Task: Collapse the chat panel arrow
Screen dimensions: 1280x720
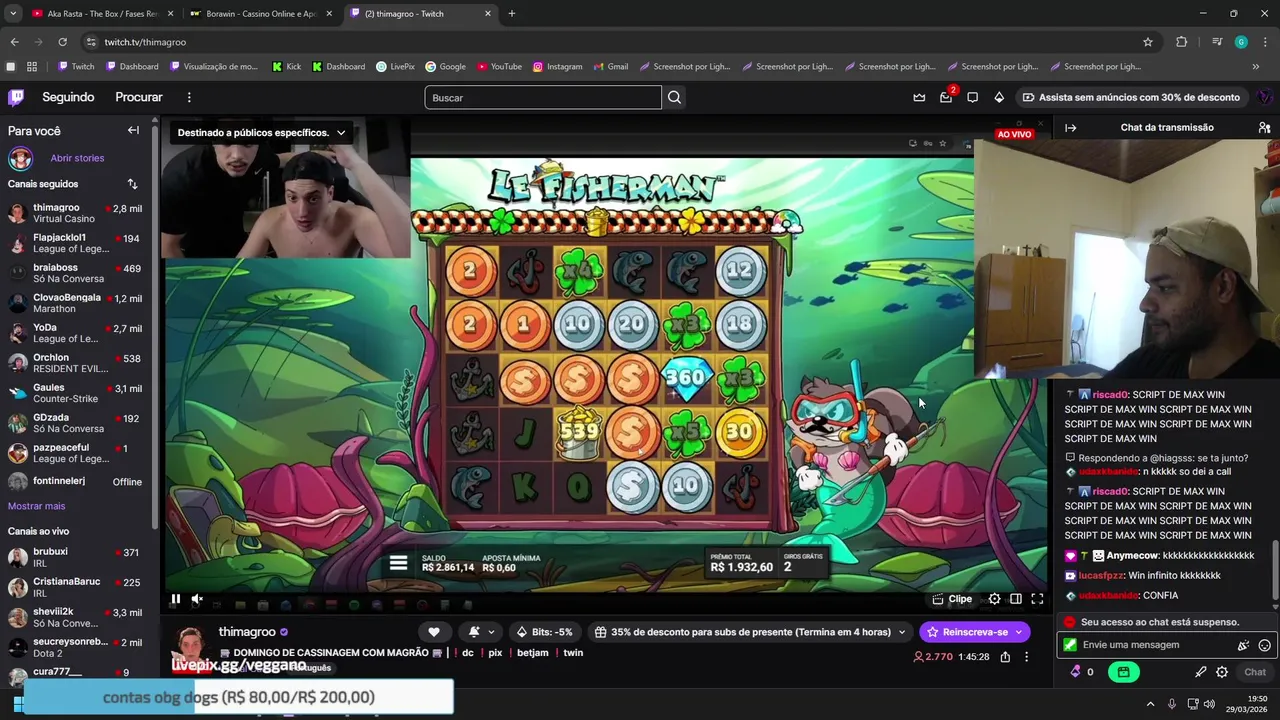Action: click(x=1070, y=127)
